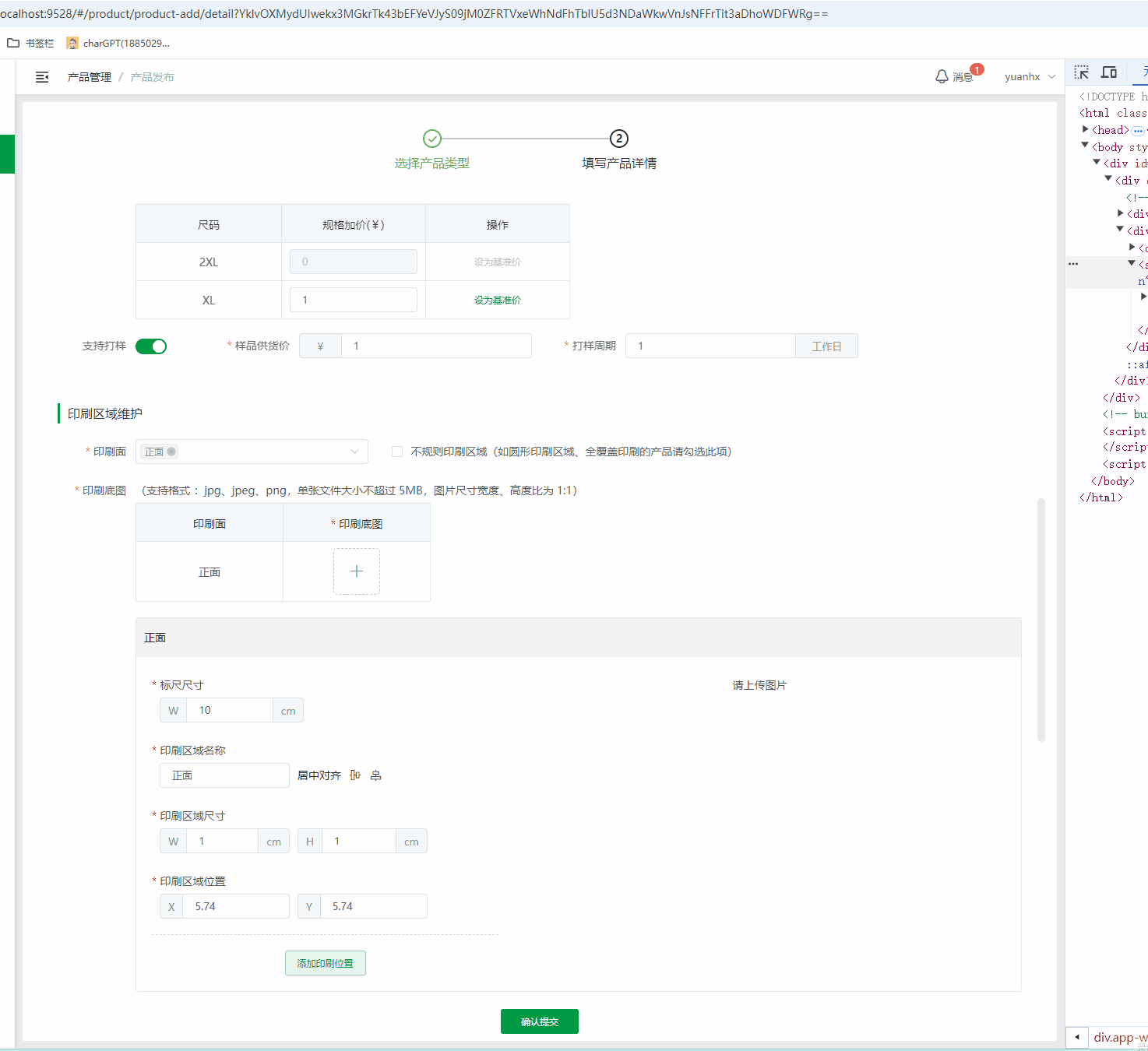1148x1051 pixels.
Task: Click the 印刷区域名称 input field
Action: coord(224,775)
